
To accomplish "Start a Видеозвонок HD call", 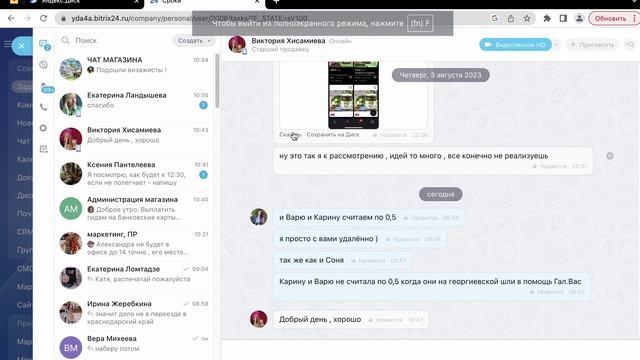I will 515,44.
